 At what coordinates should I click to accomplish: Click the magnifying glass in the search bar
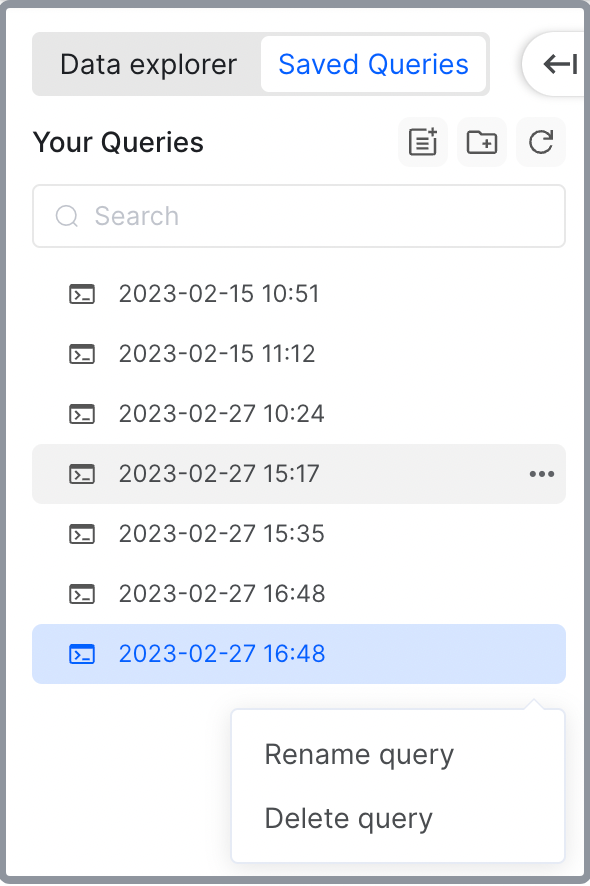pyautogui.click(x=66, y=216)
